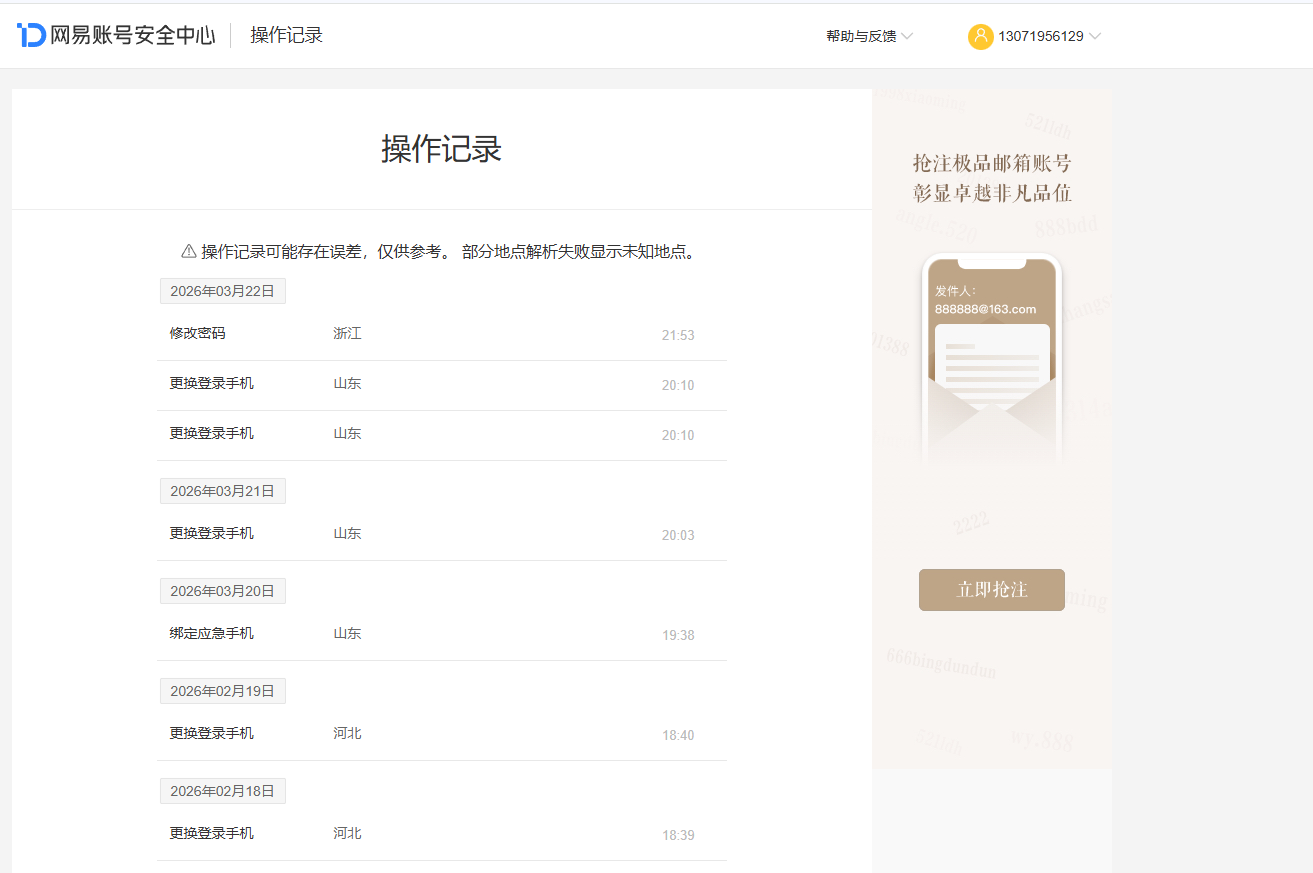Click the yellow user avatar icon

tap(980, 36)
